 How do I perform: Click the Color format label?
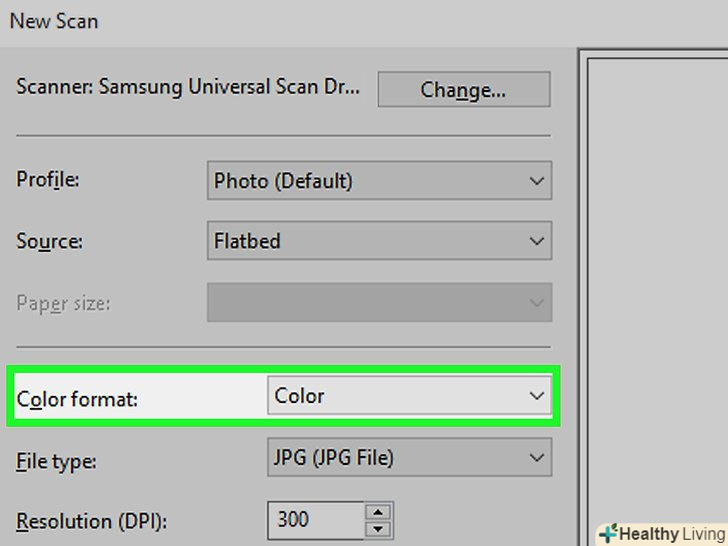(x=78, y=399)
